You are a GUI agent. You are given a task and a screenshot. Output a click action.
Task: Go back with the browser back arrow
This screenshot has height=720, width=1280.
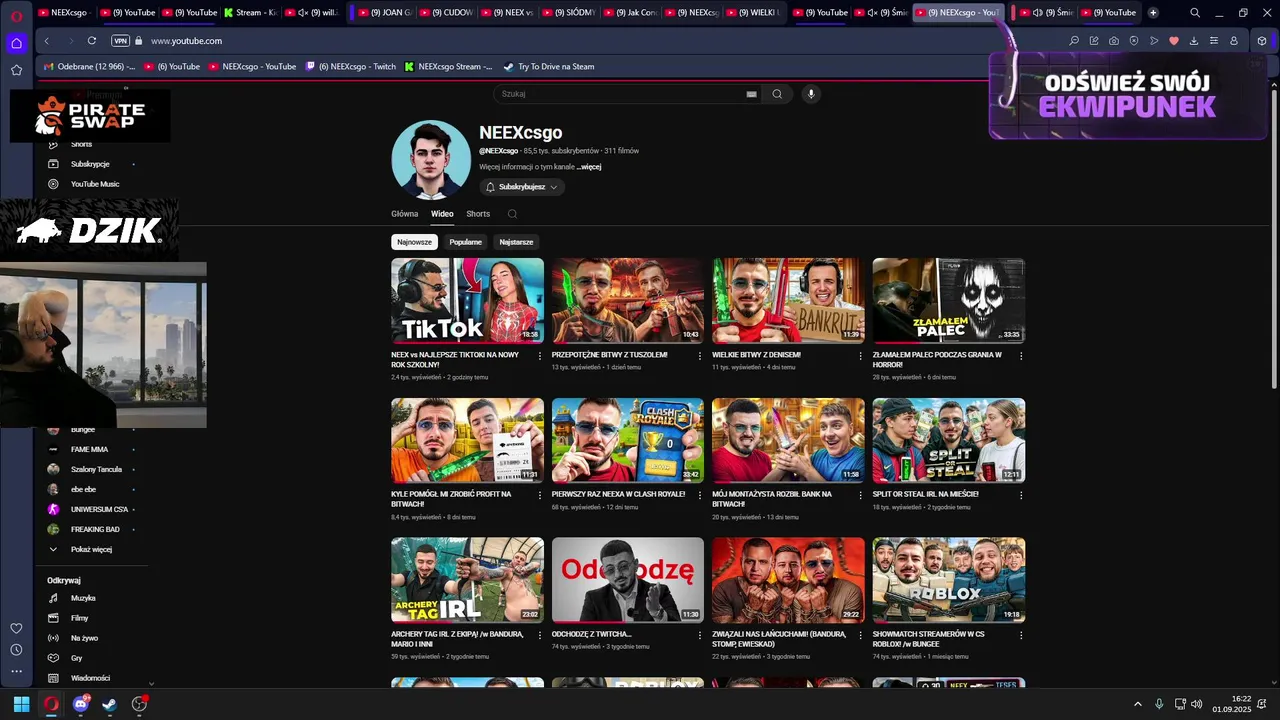click(x=47, y=41)
